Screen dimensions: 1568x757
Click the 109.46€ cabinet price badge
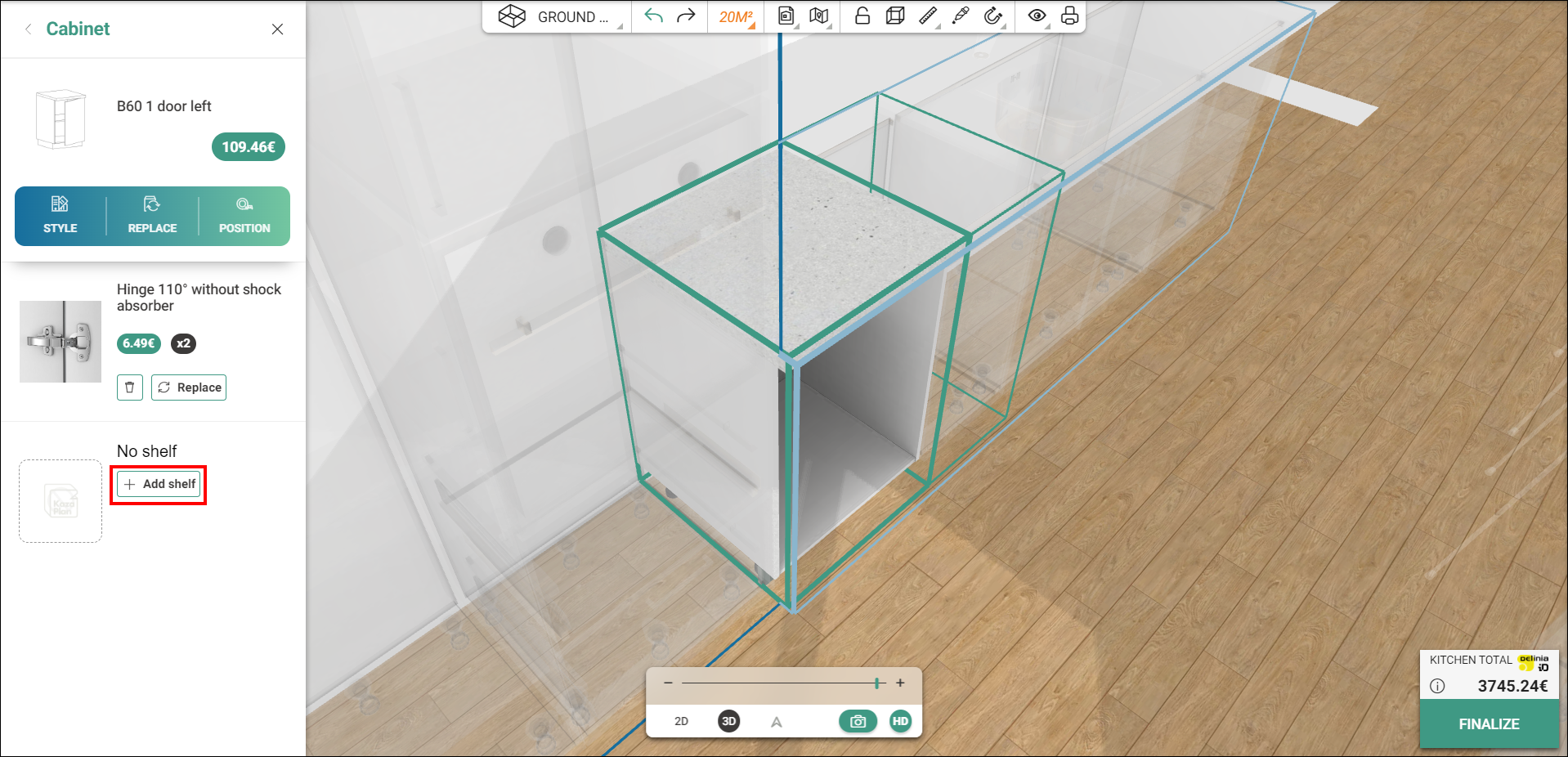click(x=249, y=147)
